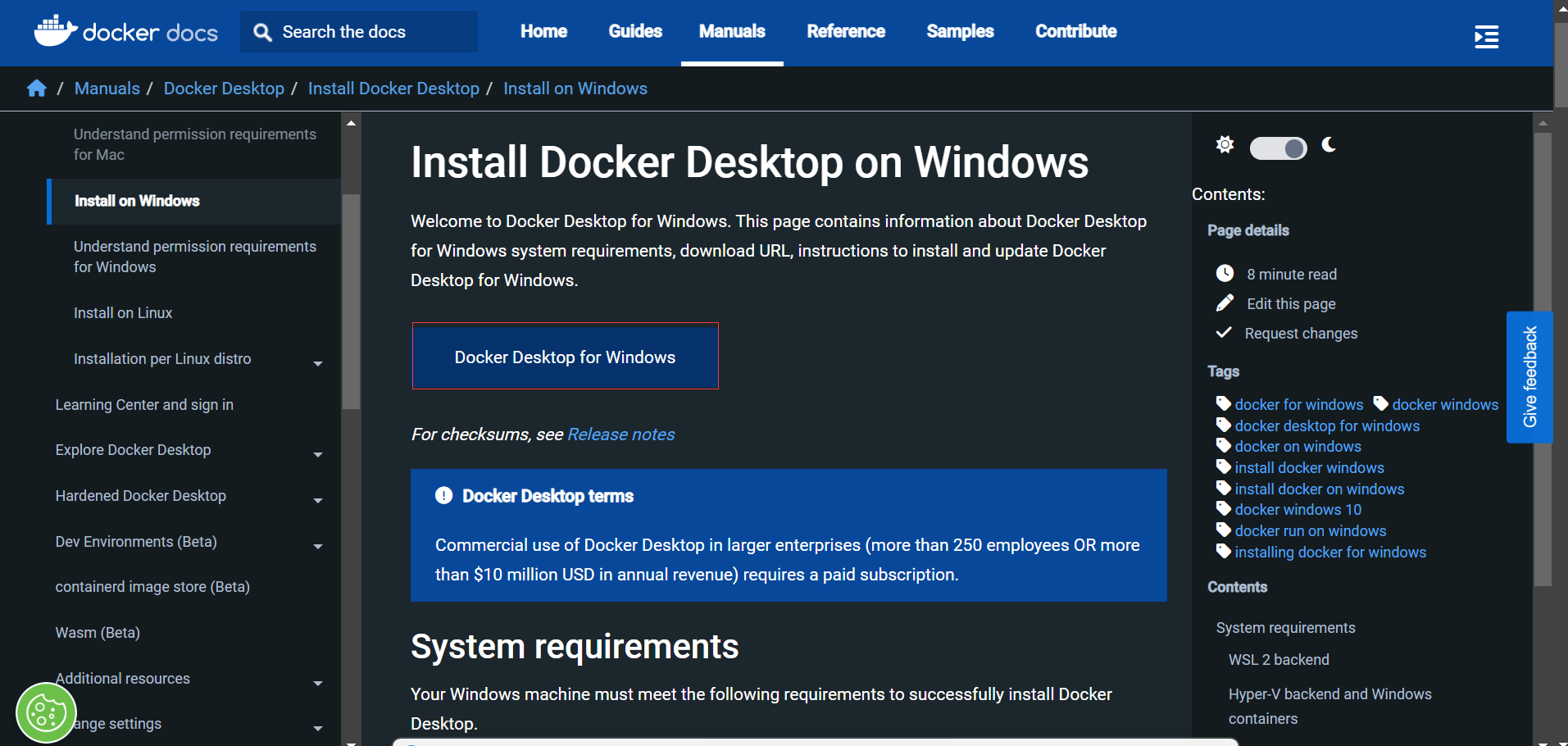The image size is (1568, 746).
Task: Open the 'Release notes' link
Action: point(620,434)
